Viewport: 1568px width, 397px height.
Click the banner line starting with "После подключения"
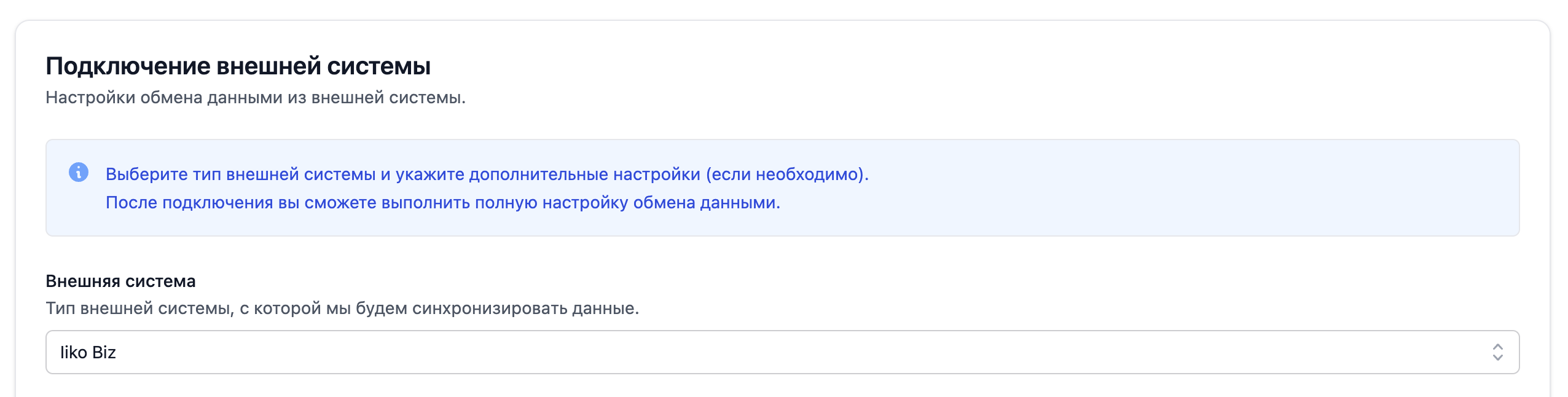coord(442,203)
